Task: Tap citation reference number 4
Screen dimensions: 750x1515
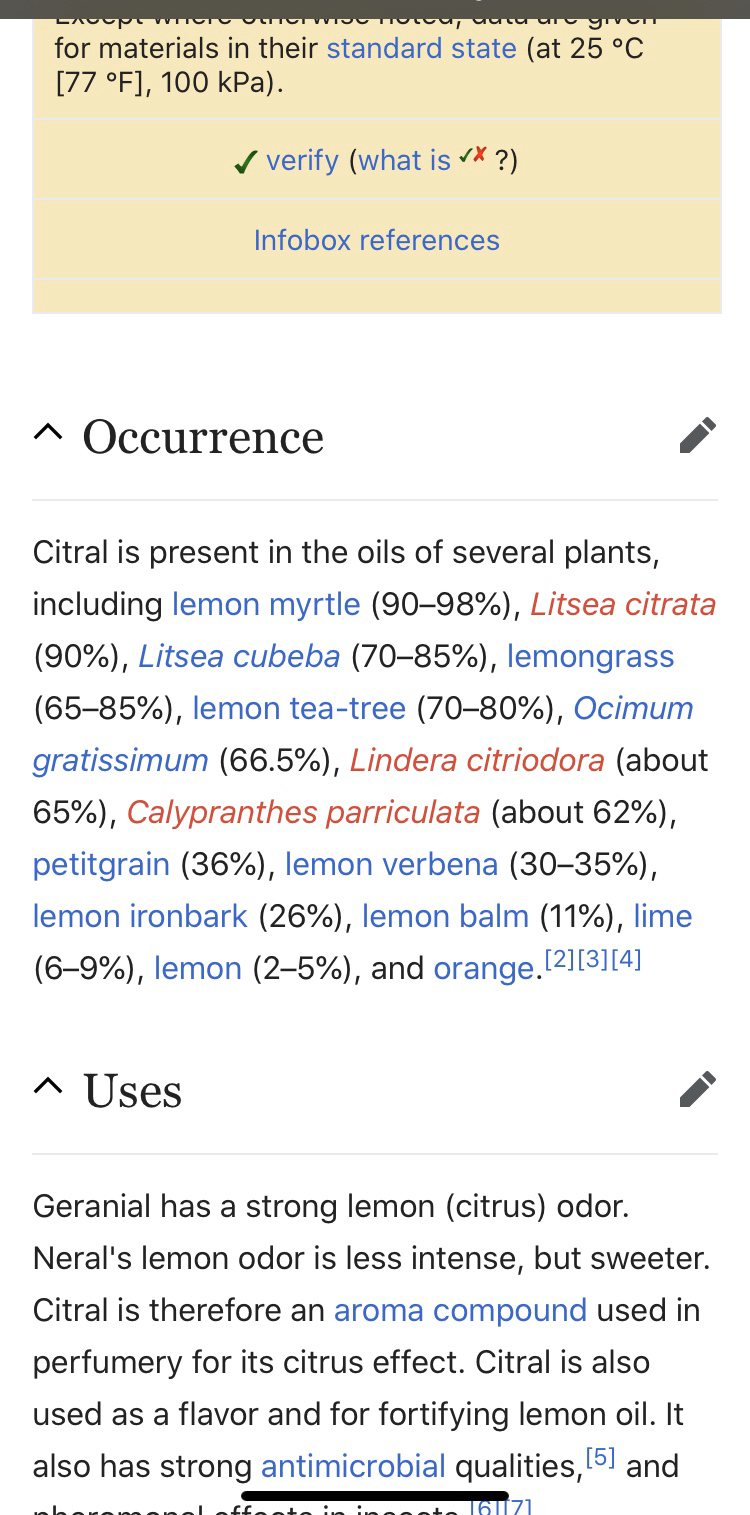Action: coord(626,959)
